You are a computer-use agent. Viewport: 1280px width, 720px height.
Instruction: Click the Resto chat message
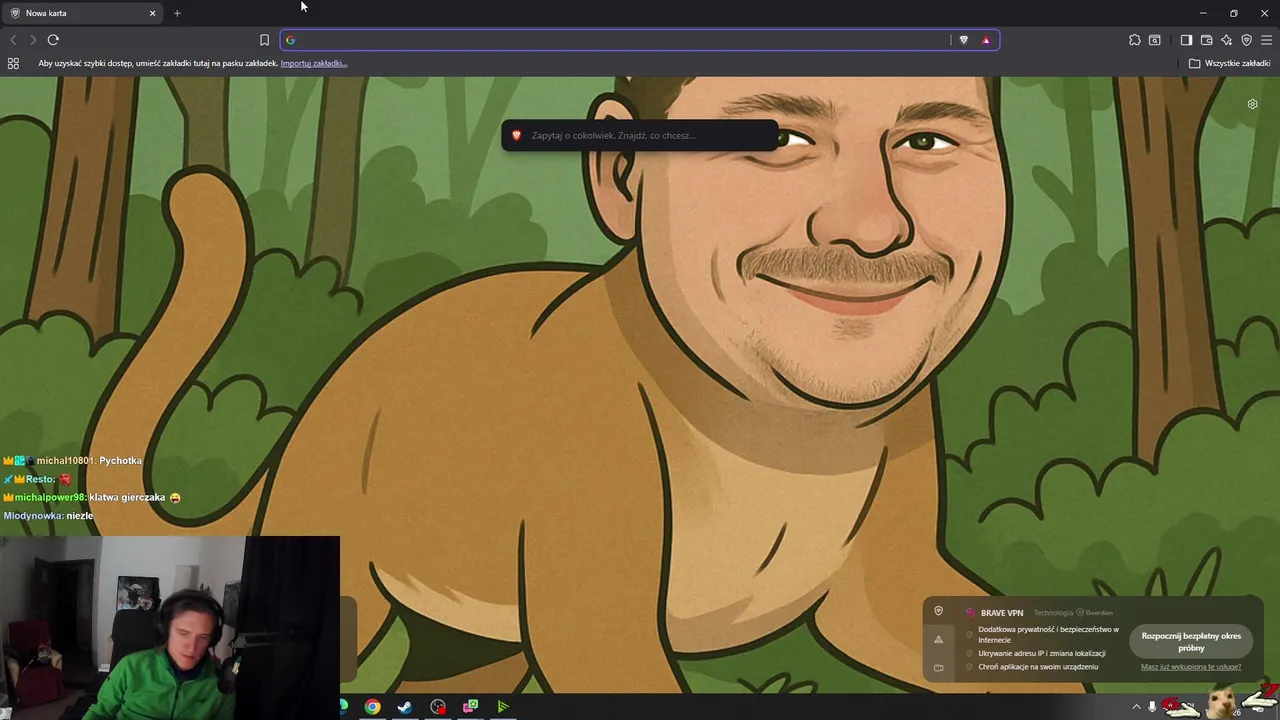(x=38, y=479)
